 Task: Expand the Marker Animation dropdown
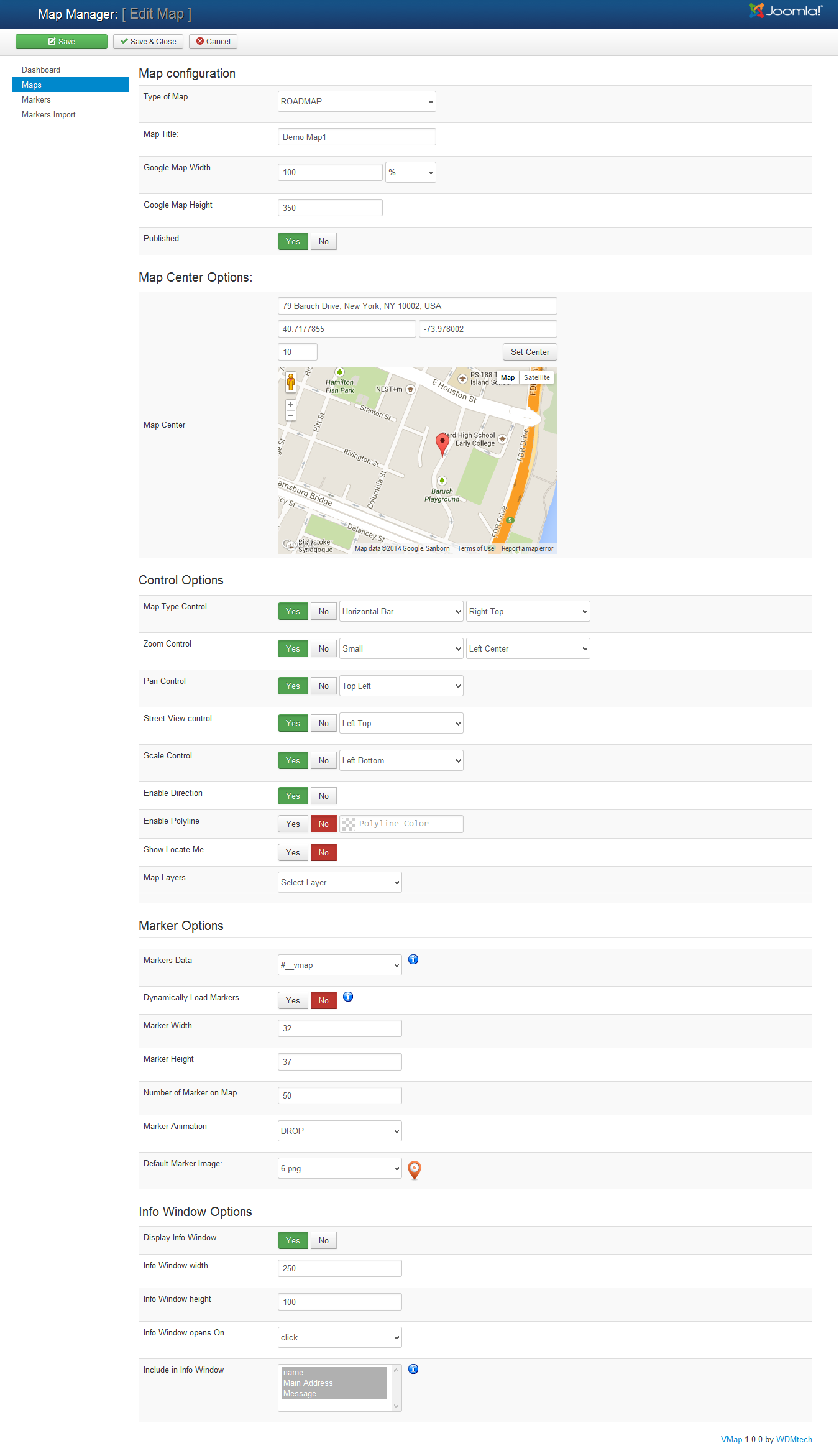tap(339, 1131)
